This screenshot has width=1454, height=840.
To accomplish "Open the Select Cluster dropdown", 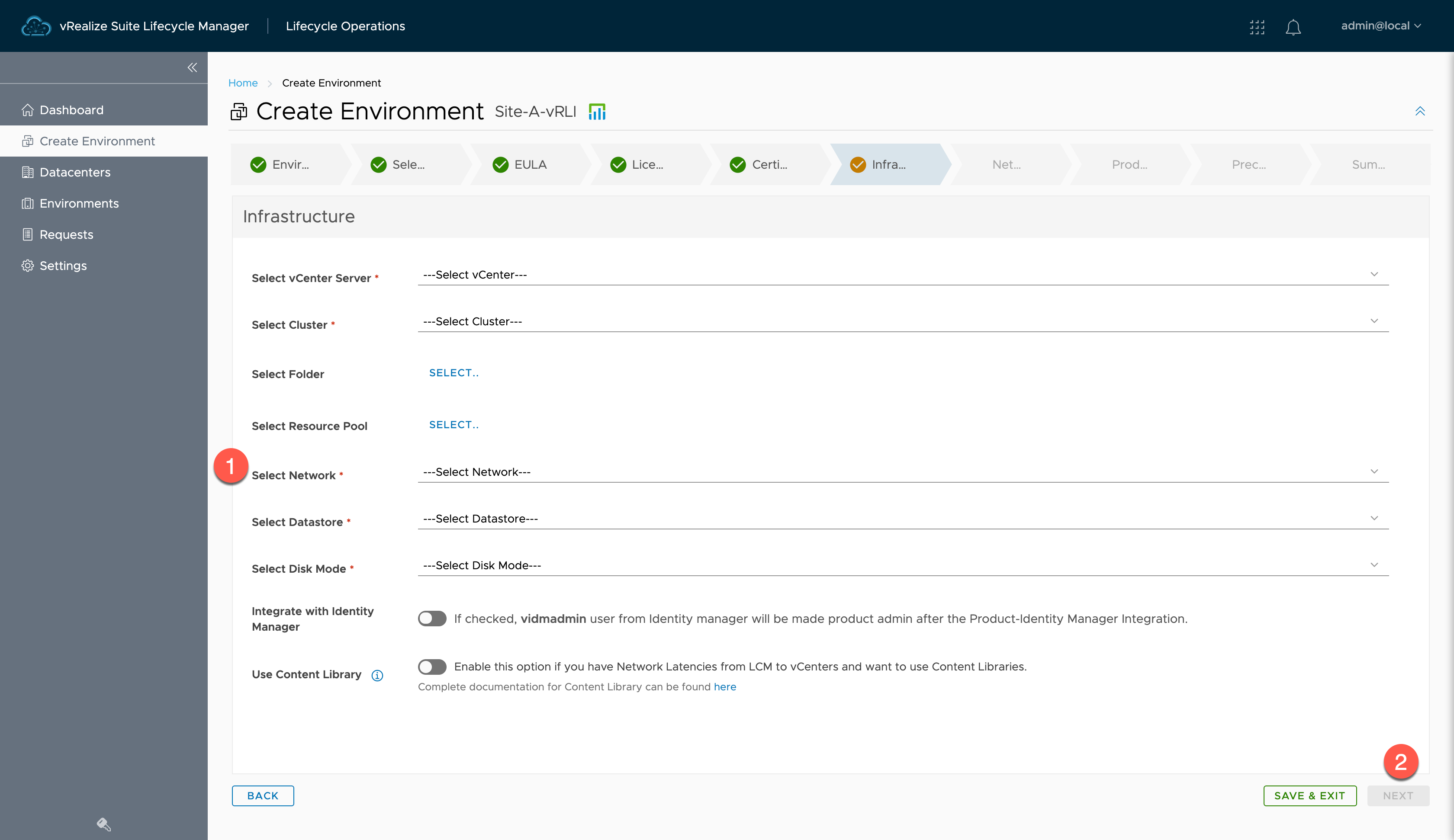I will (903, 321).
